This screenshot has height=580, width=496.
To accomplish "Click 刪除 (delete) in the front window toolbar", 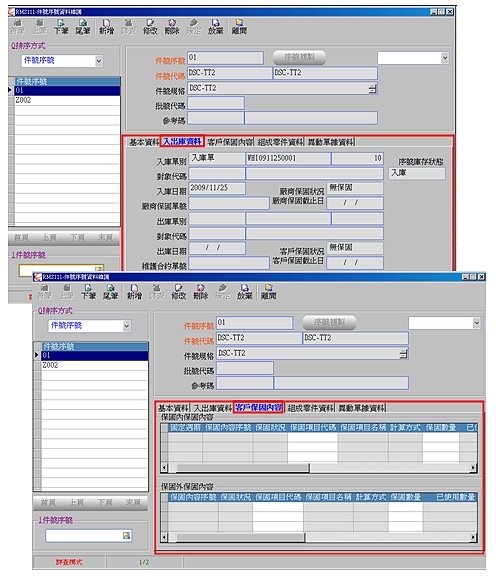I will [x=200, y=292].
